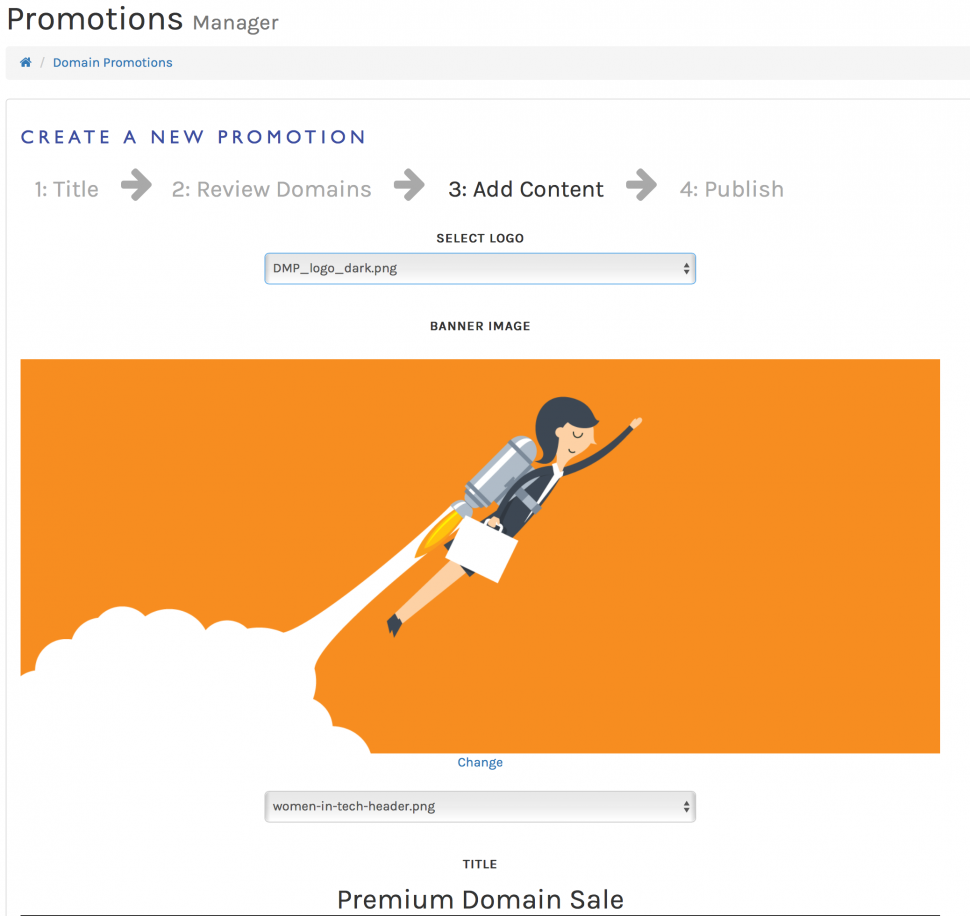Select step 3: Add Content
This screenshot has height=916, width=970.
[526, 189]
